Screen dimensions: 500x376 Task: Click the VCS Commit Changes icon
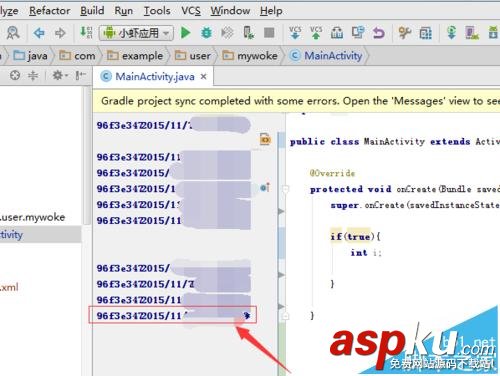(316, 33)
